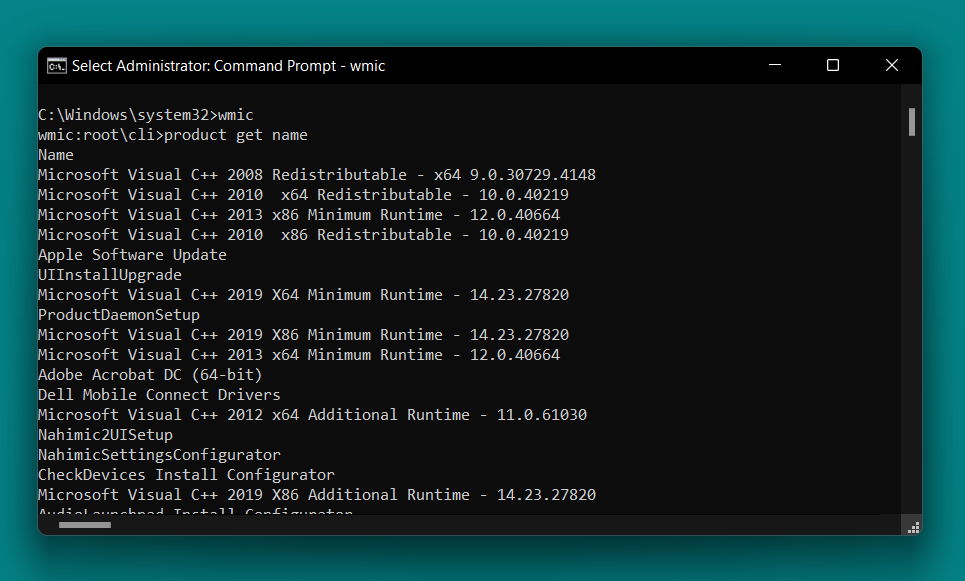Click the "ProductDaemonSetup" output line
The width and height of the screenshot is (965, 581).
coord(119,315)
